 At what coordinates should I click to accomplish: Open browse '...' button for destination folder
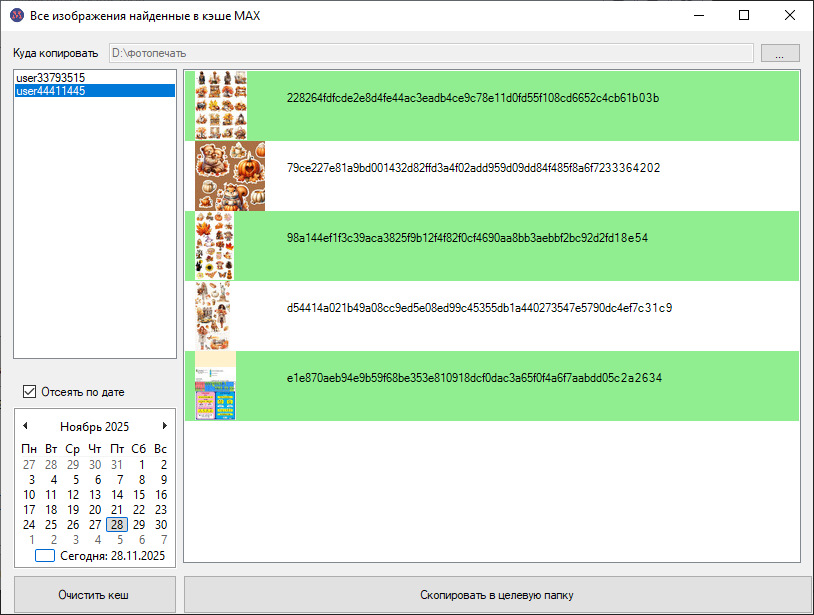coord(780,54)
